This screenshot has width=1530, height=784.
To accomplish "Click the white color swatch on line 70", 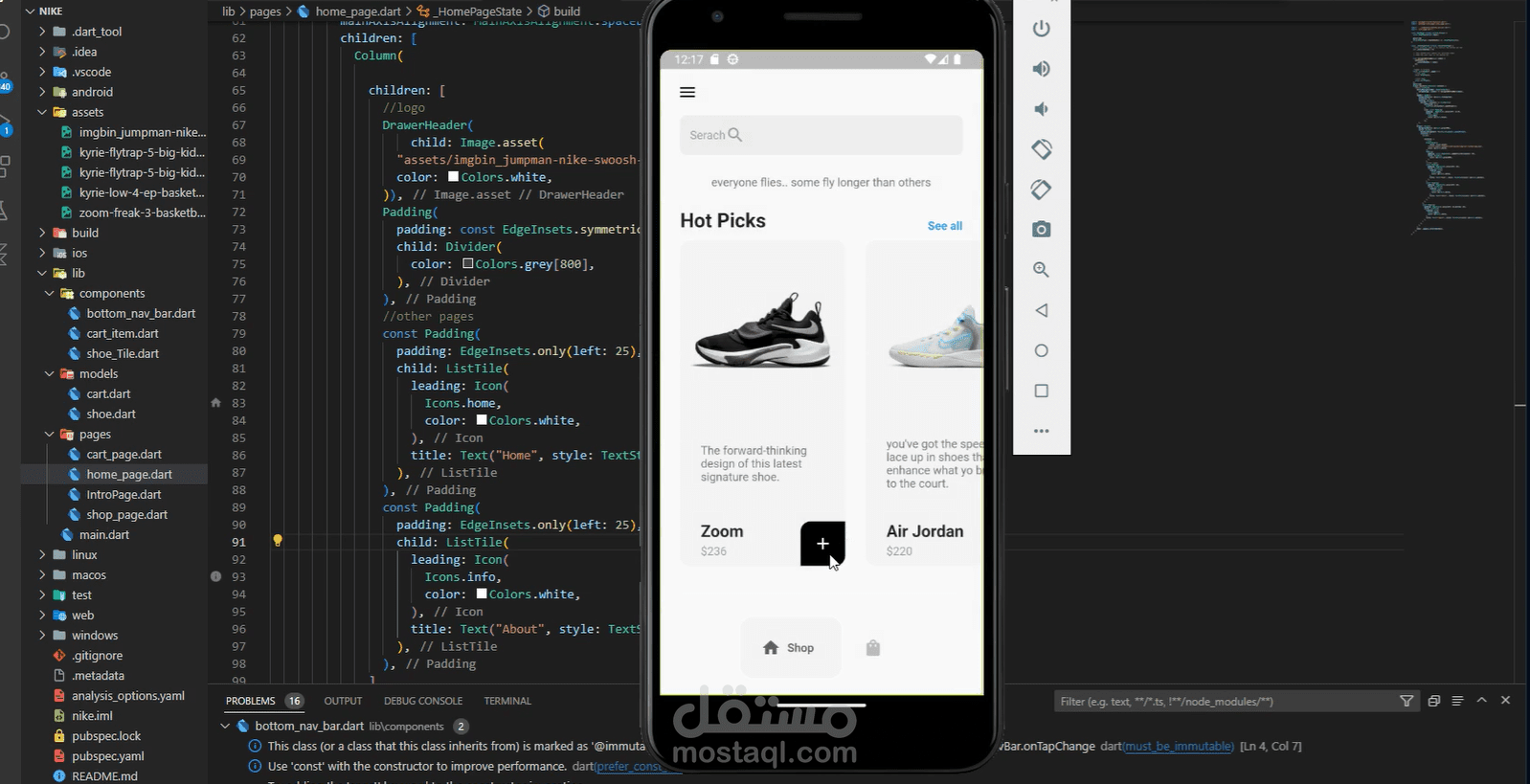I will click(453, 177).
